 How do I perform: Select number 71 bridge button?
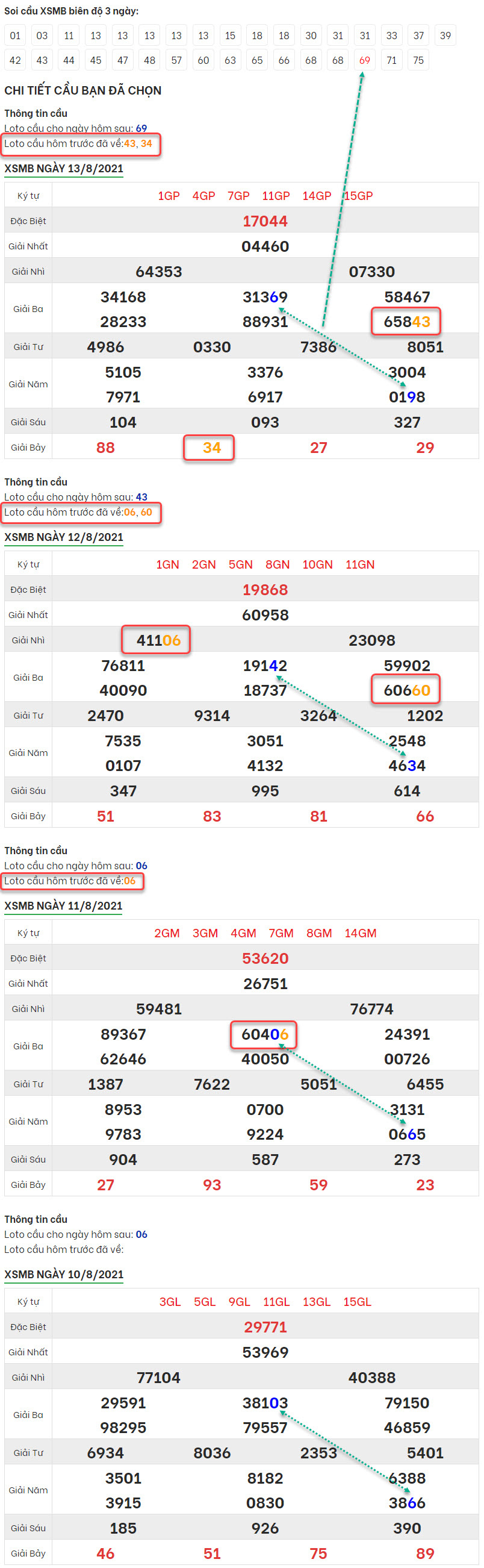(391, 60)
